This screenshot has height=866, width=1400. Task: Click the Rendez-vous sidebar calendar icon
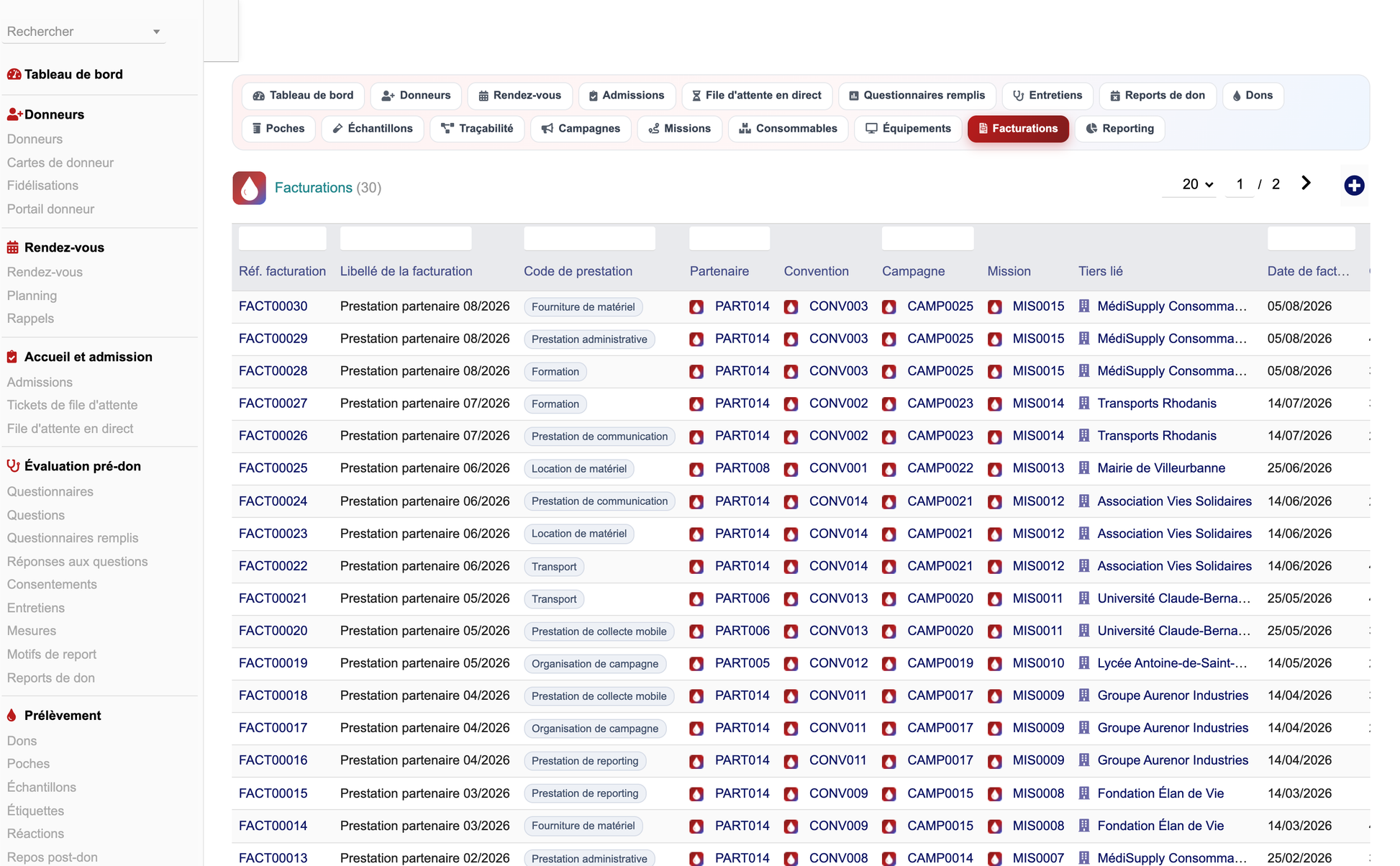click(x=13, y=247)
